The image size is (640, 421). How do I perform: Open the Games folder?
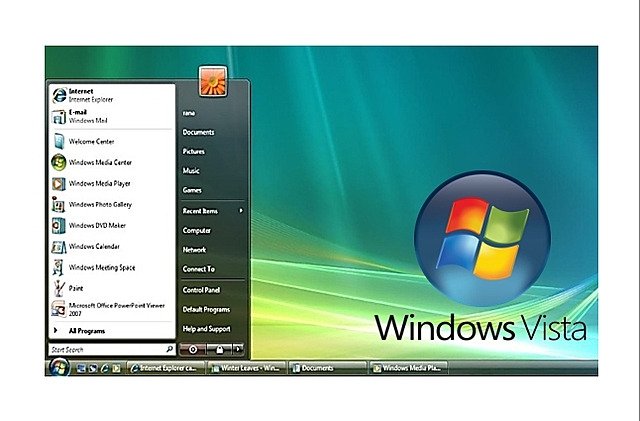click(192, 190)
